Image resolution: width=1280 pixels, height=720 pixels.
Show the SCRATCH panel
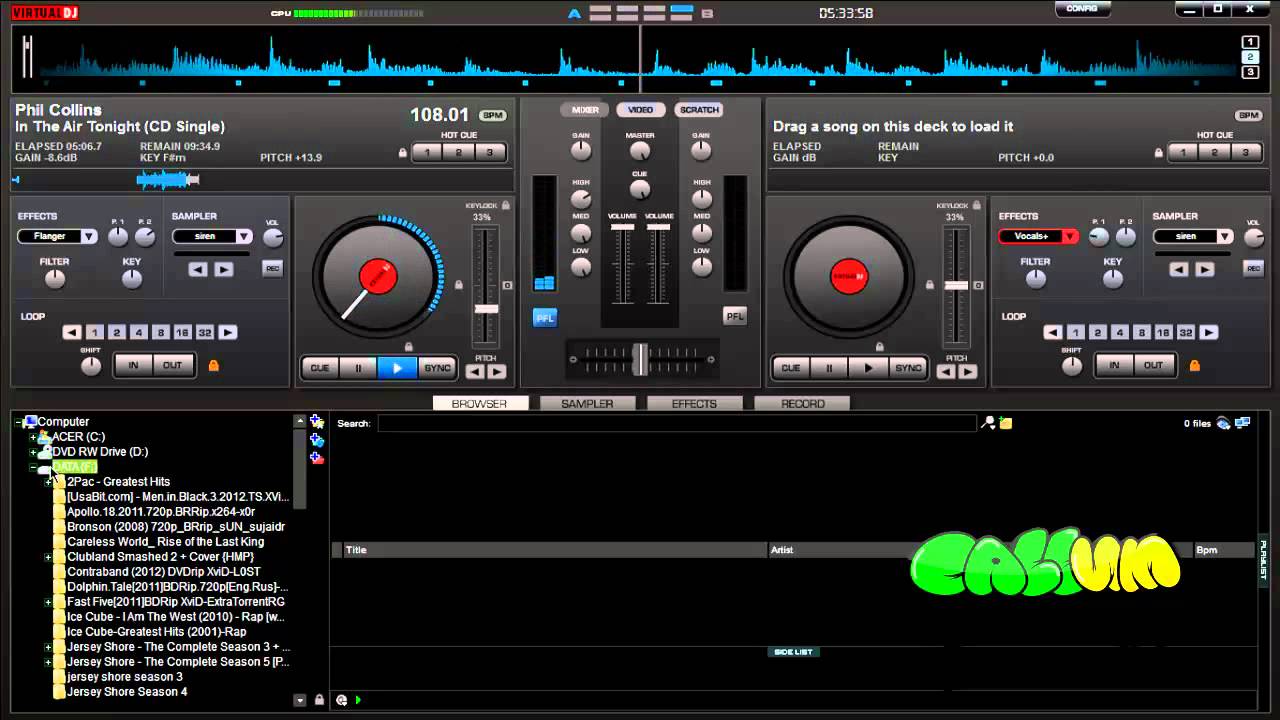pyautogui.click(x=699, y=110)
